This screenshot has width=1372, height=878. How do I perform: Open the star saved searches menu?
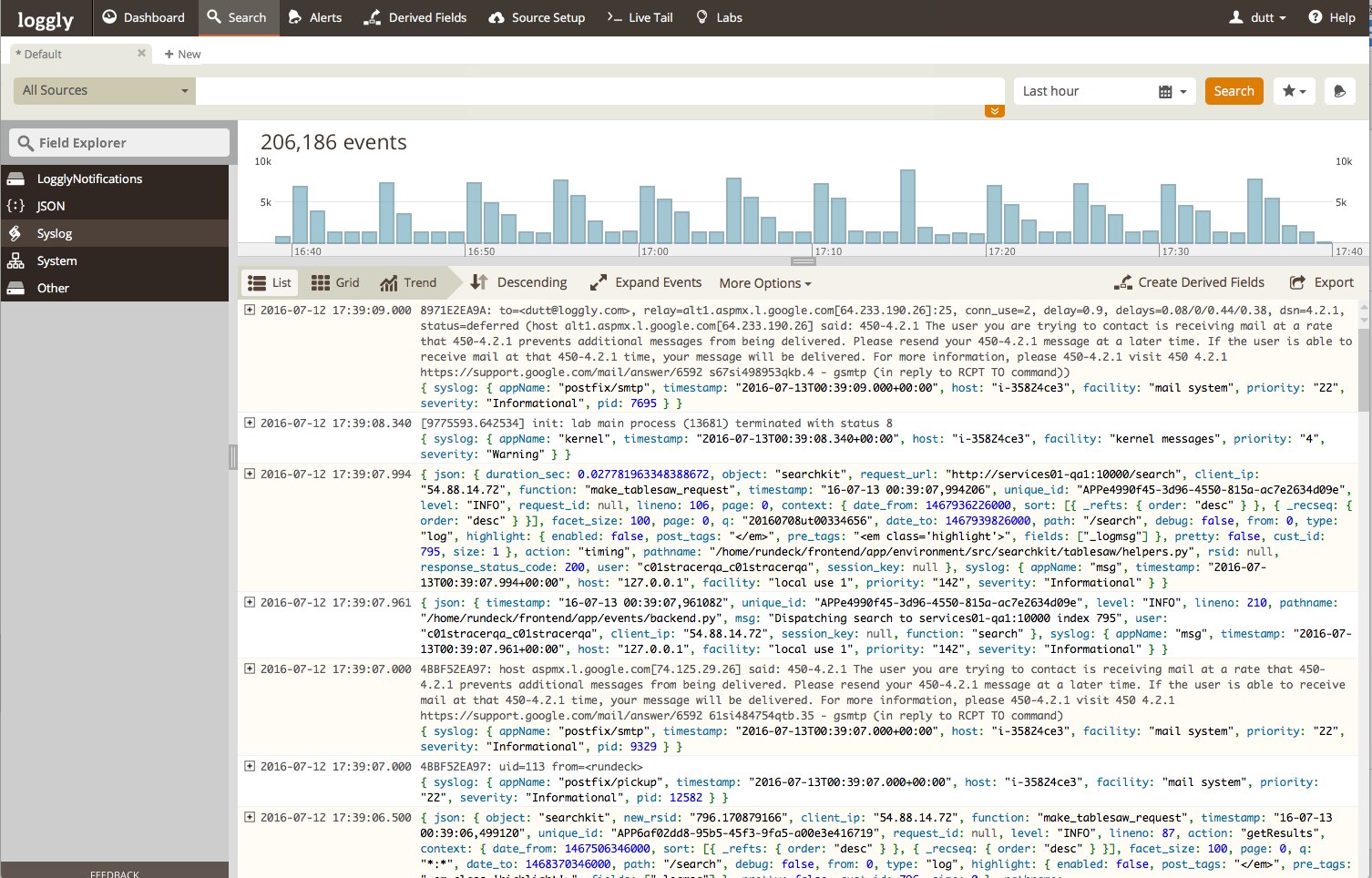1294,91
